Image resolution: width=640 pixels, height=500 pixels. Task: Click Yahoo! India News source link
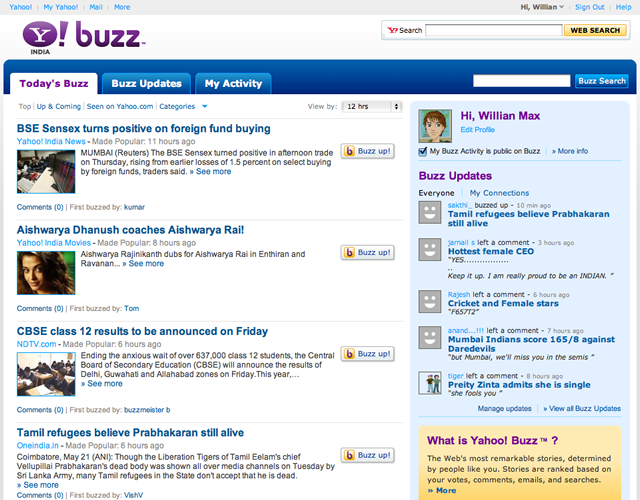coord(51,142)
